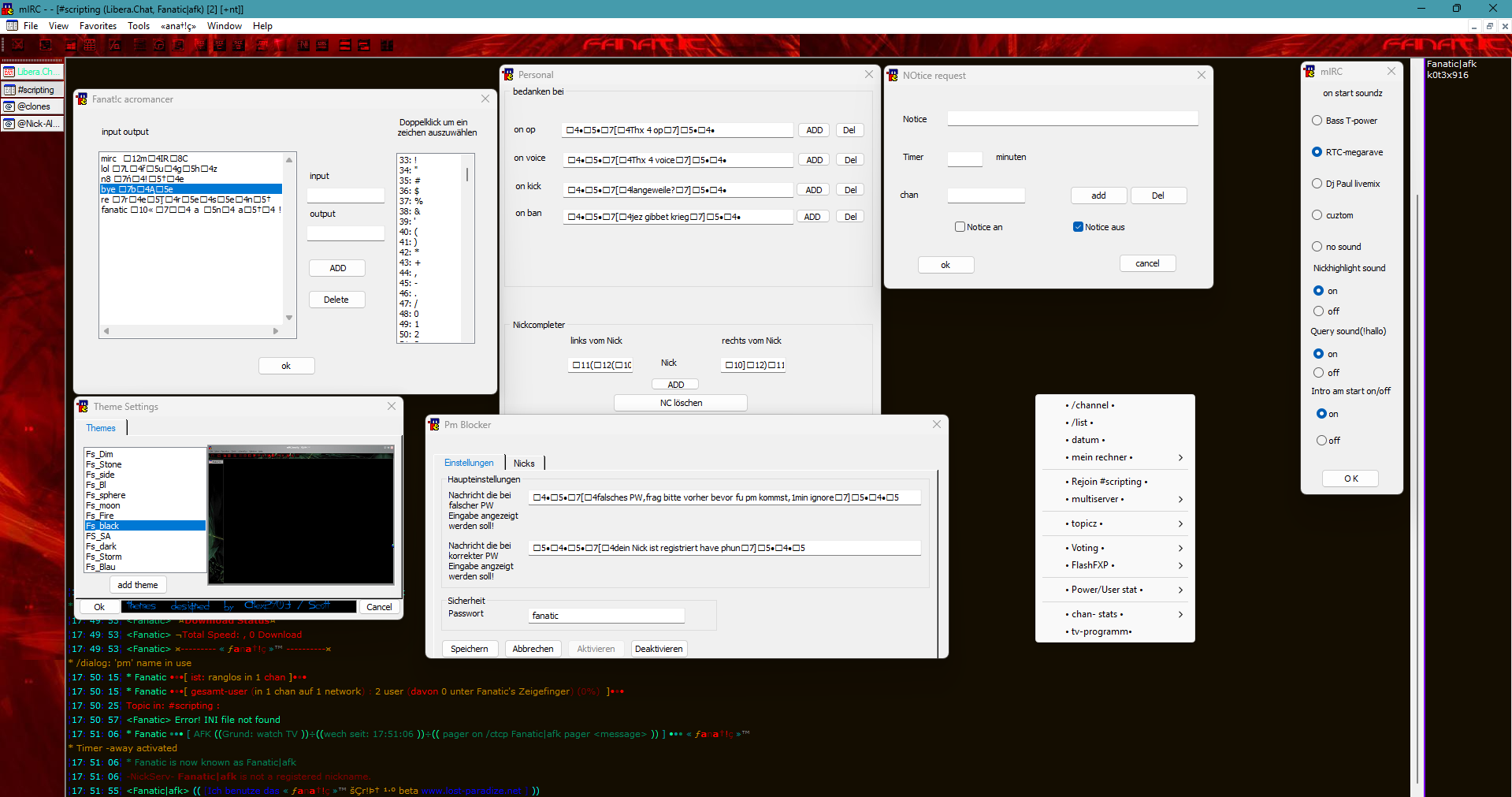Click the input output horizontal scrollbar track
Viewport: 1512px width, 797px height.
click(x=191, y=331)
